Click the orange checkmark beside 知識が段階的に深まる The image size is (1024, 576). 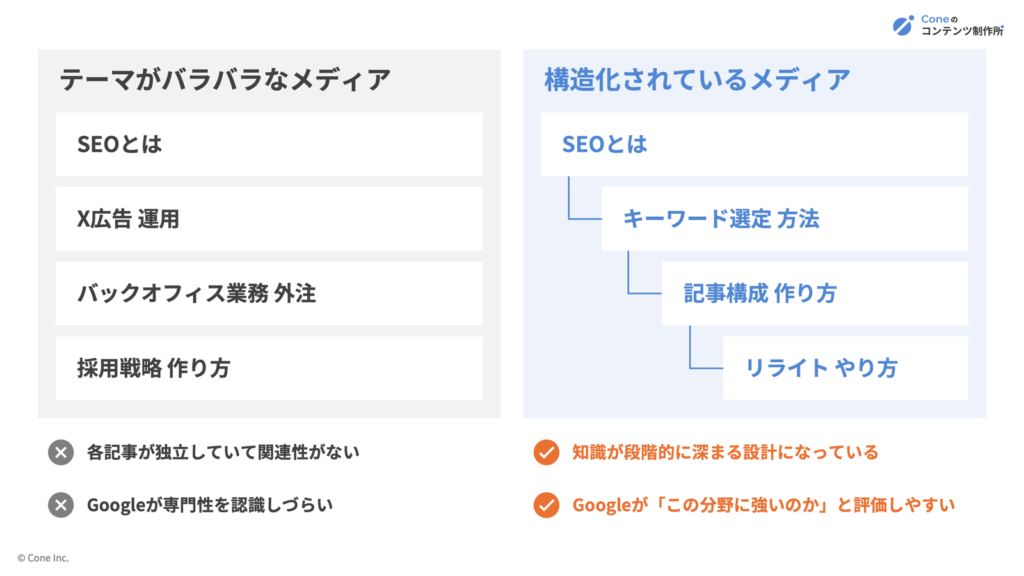point(546,452)
